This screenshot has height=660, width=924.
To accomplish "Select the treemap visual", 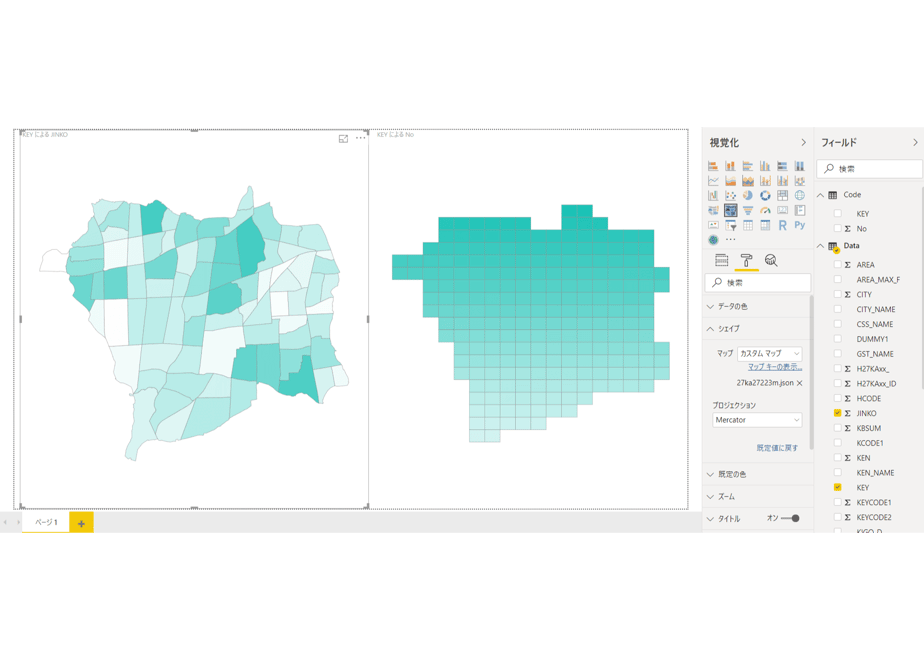I will 783,195.
